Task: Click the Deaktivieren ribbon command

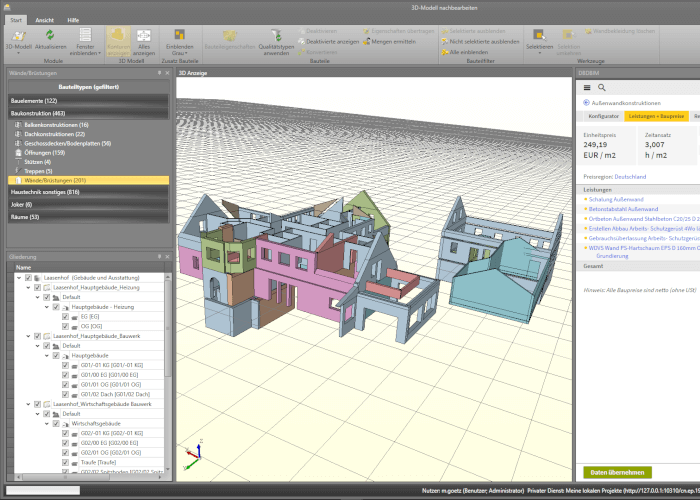Action: click(317, 31)
